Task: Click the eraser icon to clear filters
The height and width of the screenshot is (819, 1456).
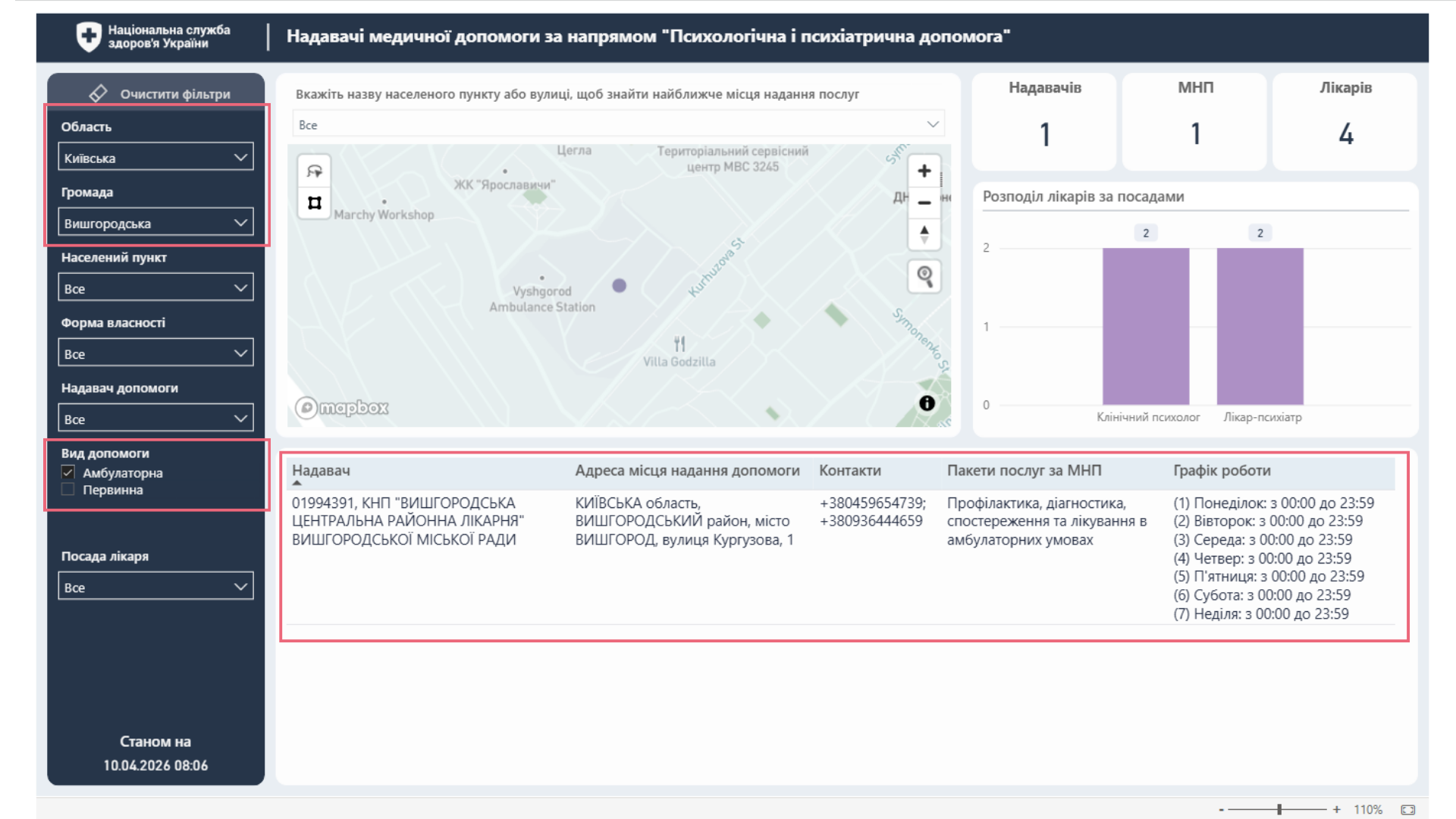Action: tap(98, 93)
